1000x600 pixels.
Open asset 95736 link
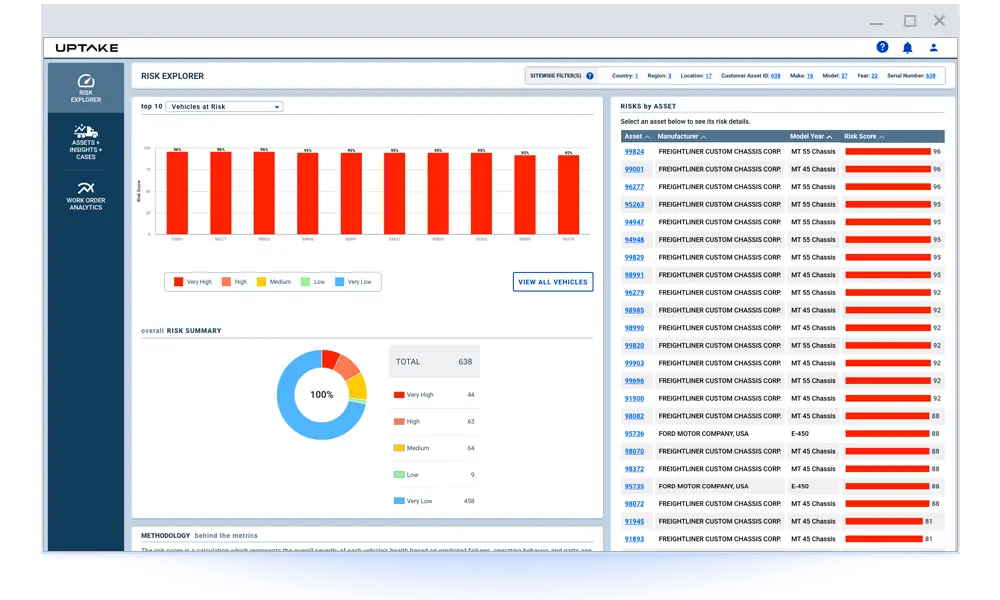pyautogui.click(x=634, y=434)
